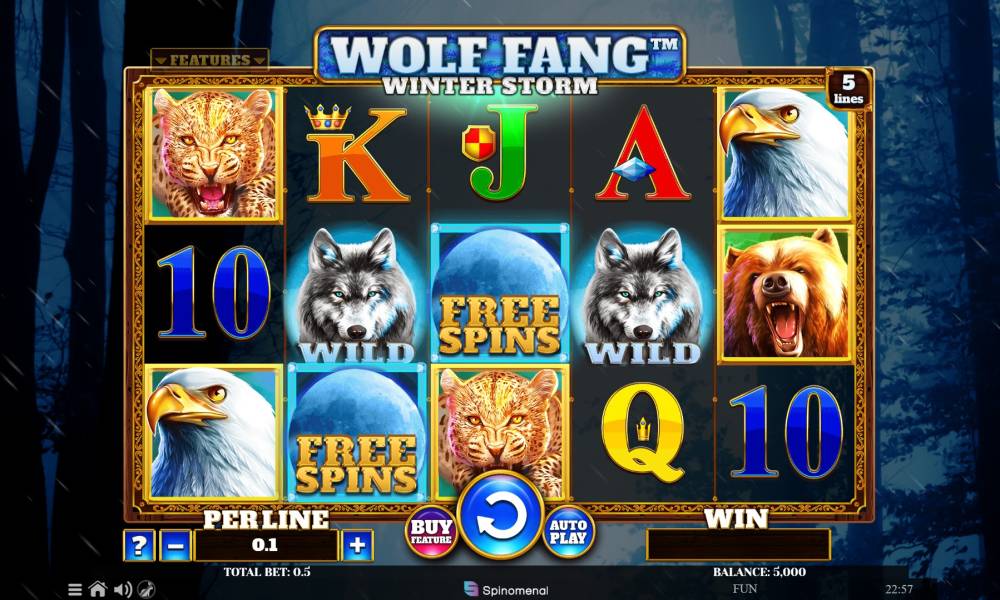Click the Free Spins moon on middle reel
This screenshot has height=600, width=1000.
pyautogui.click(x=500, y=293)
